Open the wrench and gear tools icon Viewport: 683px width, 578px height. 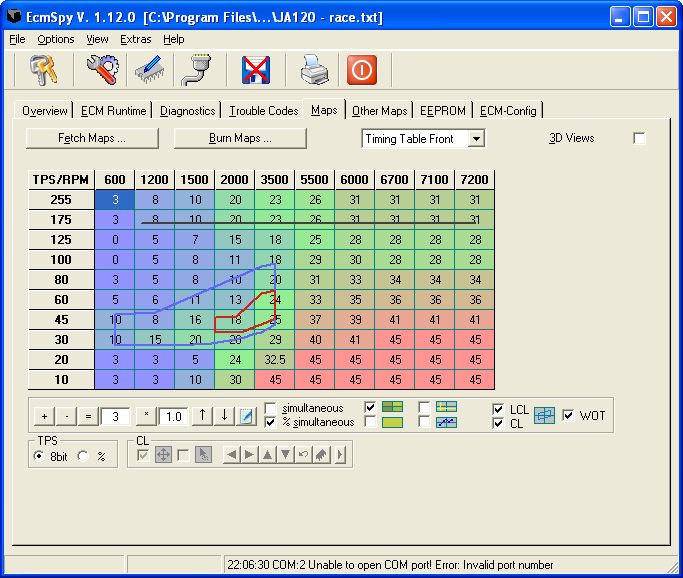[x=101, y=69]
